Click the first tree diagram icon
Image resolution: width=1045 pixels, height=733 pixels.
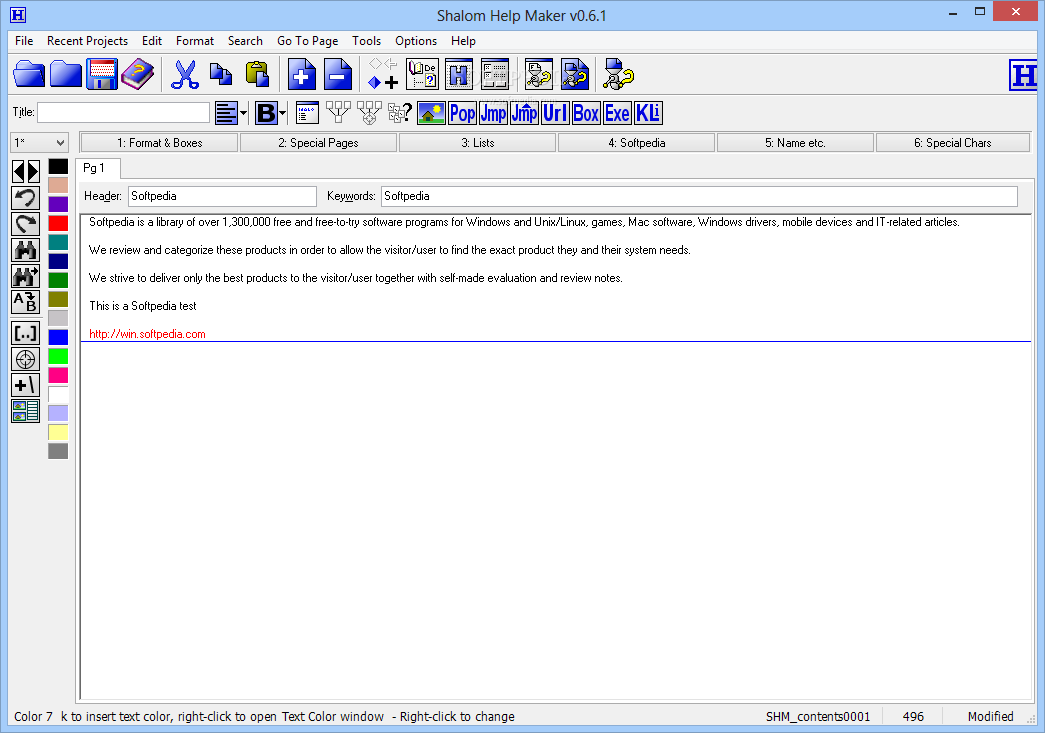point(338,113)
